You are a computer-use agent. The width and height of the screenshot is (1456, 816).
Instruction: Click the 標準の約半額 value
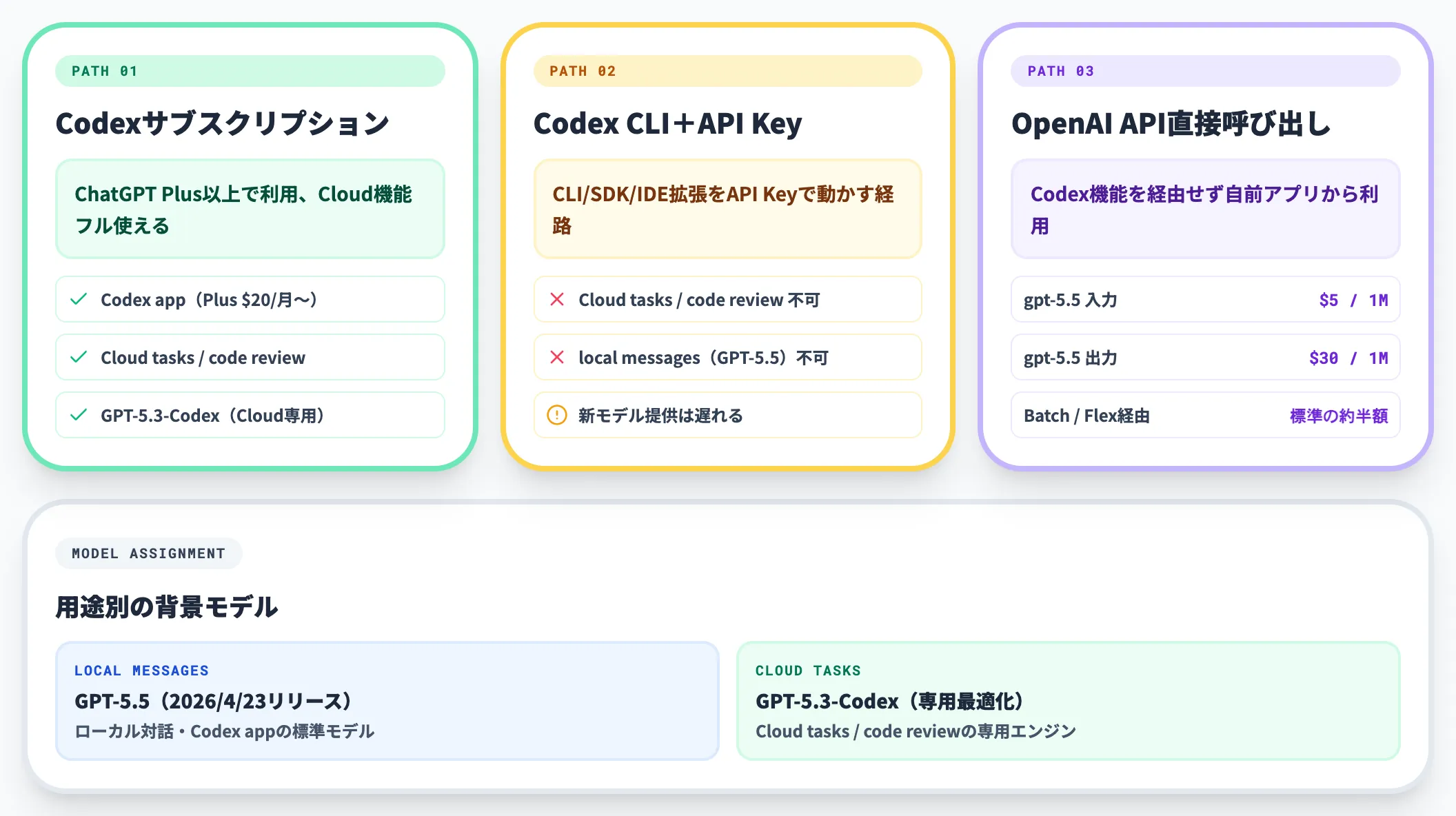click(1339, 416)
